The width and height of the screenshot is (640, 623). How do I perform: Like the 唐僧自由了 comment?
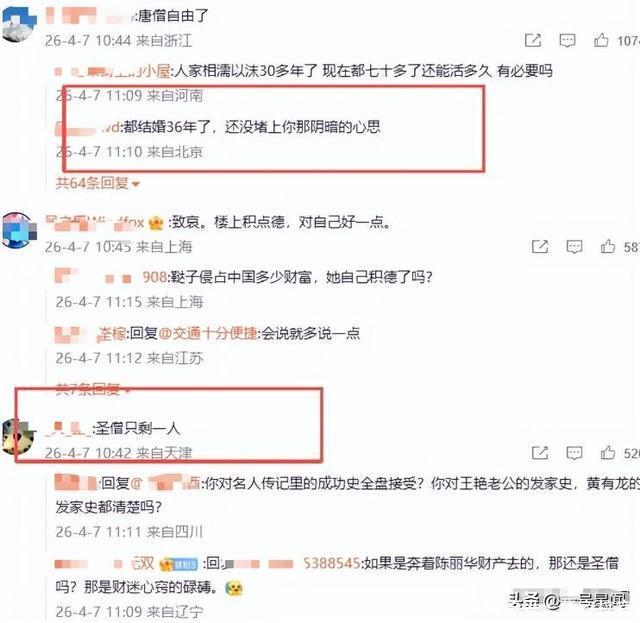[x=601, y=40]
